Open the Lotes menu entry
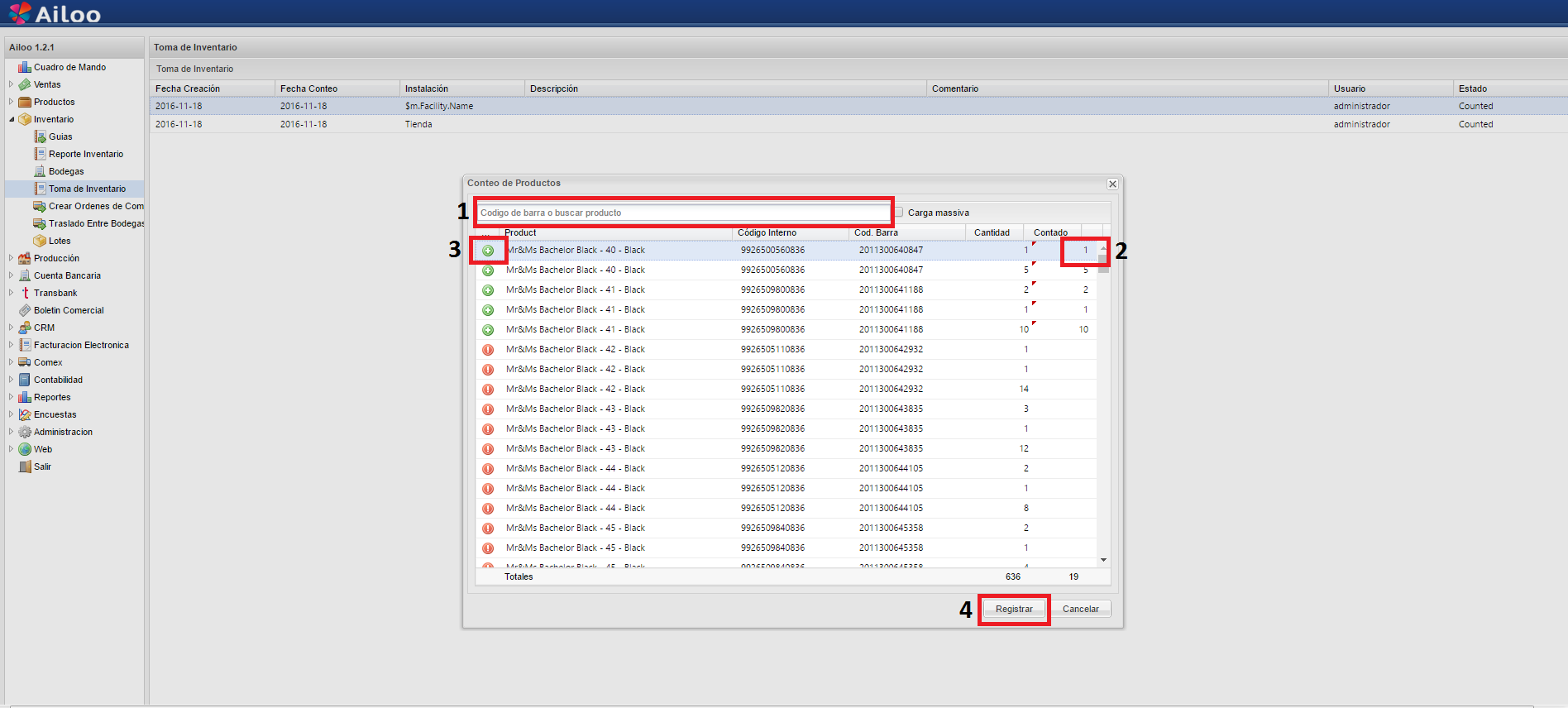Image resolution: width=1568 pixels, height=708 pixels. 60,241
